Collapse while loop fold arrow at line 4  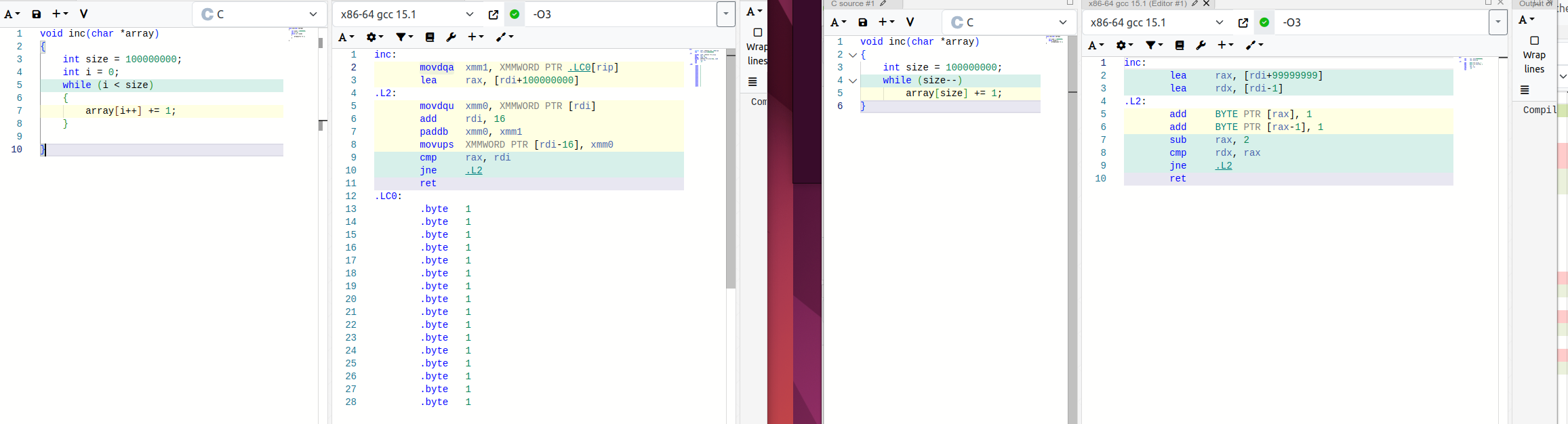click(853, 81)
